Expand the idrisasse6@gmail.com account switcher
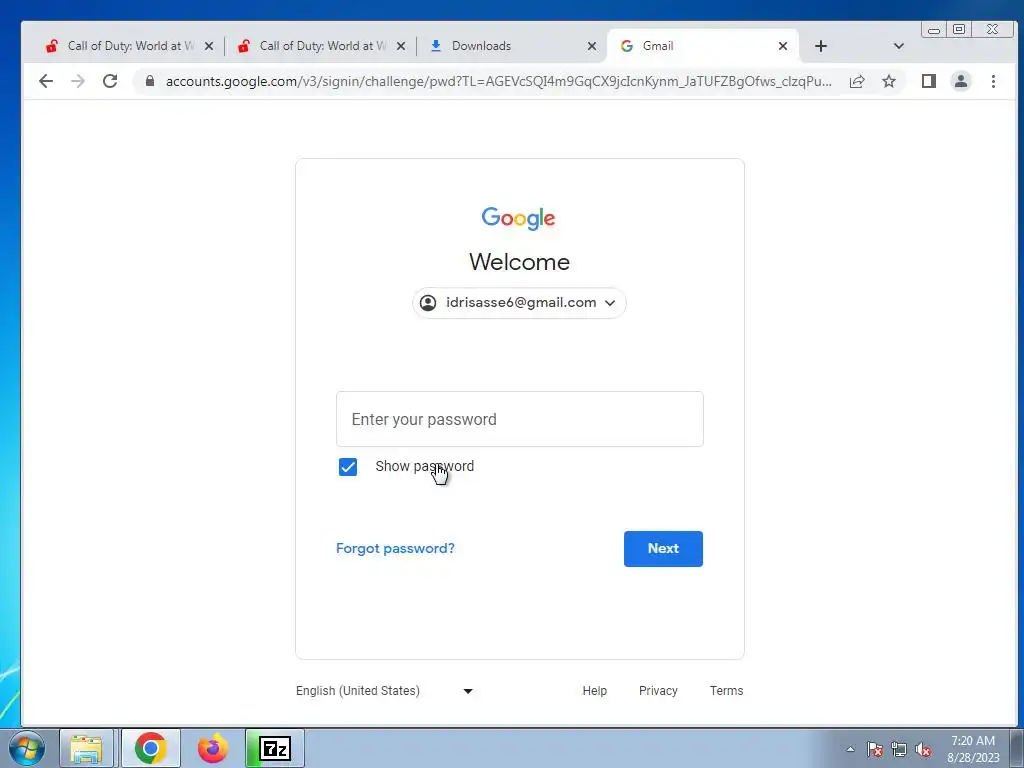The width and height of the screenshot is (1024, 768). [x=519, y=303]
